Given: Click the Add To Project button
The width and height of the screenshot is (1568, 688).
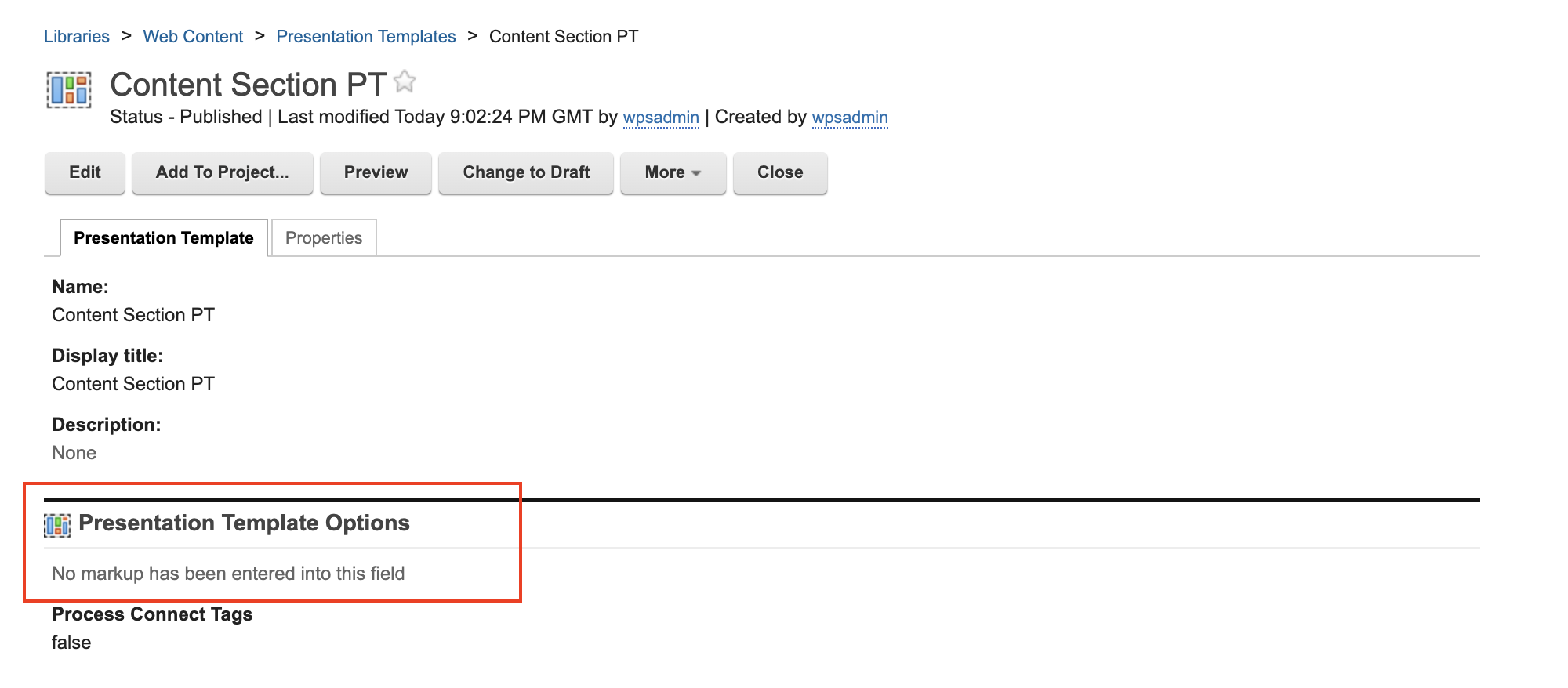Looking at the screenshot, I should tap(222, 172).
